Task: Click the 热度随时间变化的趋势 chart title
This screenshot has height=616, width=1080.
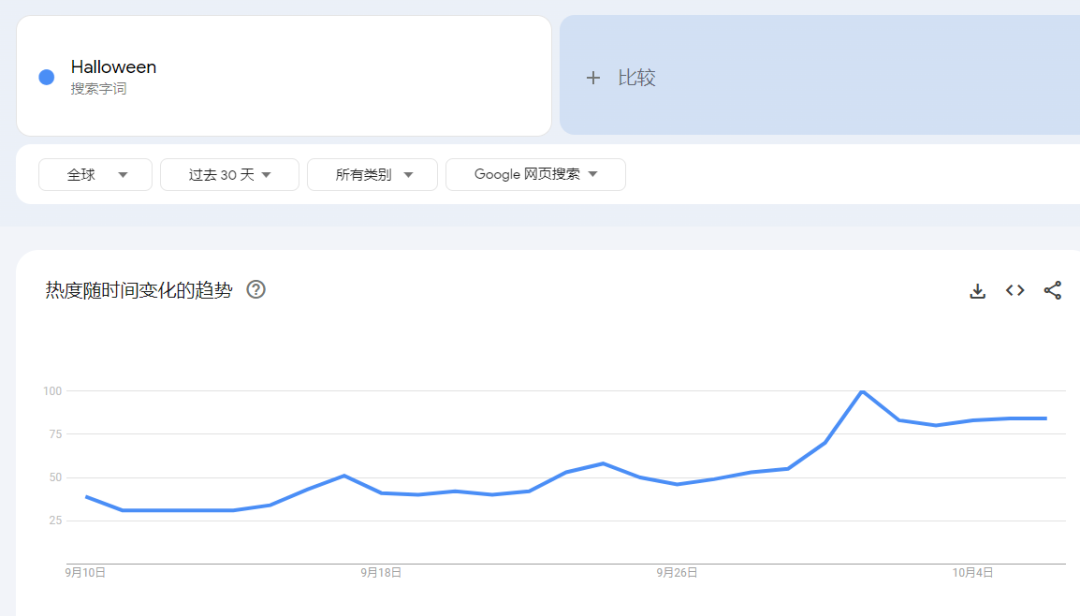Action: click(139, 290)
